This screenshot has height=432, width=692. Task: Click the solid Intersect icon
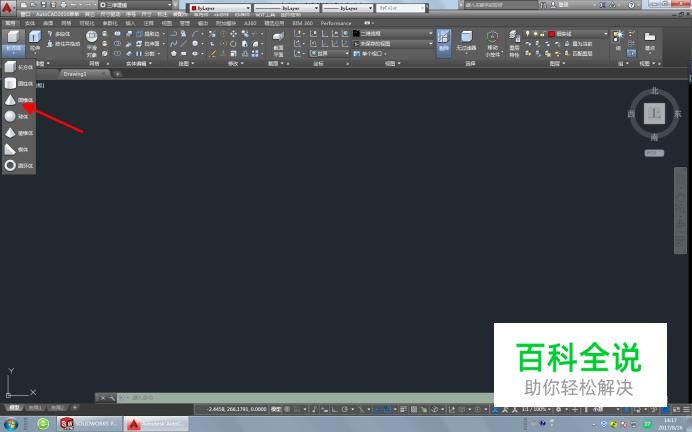tap(117, 53)
